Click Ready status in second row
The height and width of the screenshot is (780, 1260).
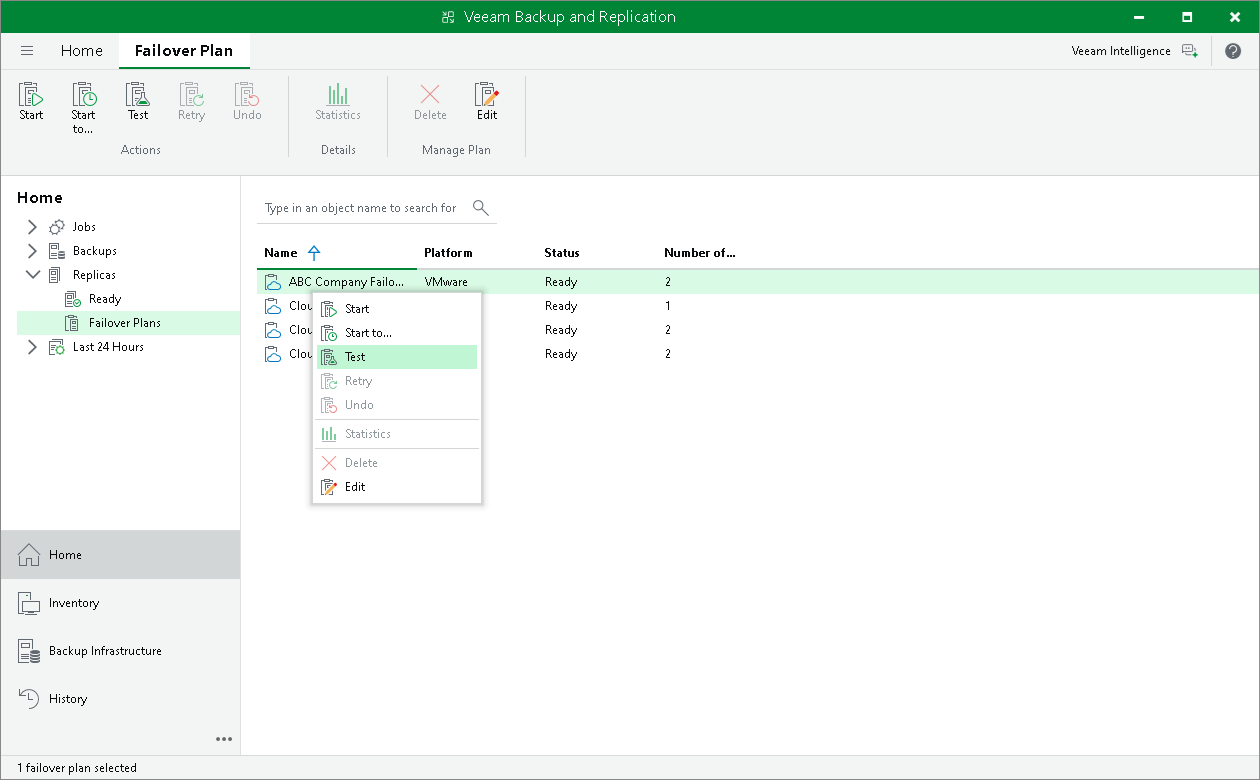coord(561,306)
